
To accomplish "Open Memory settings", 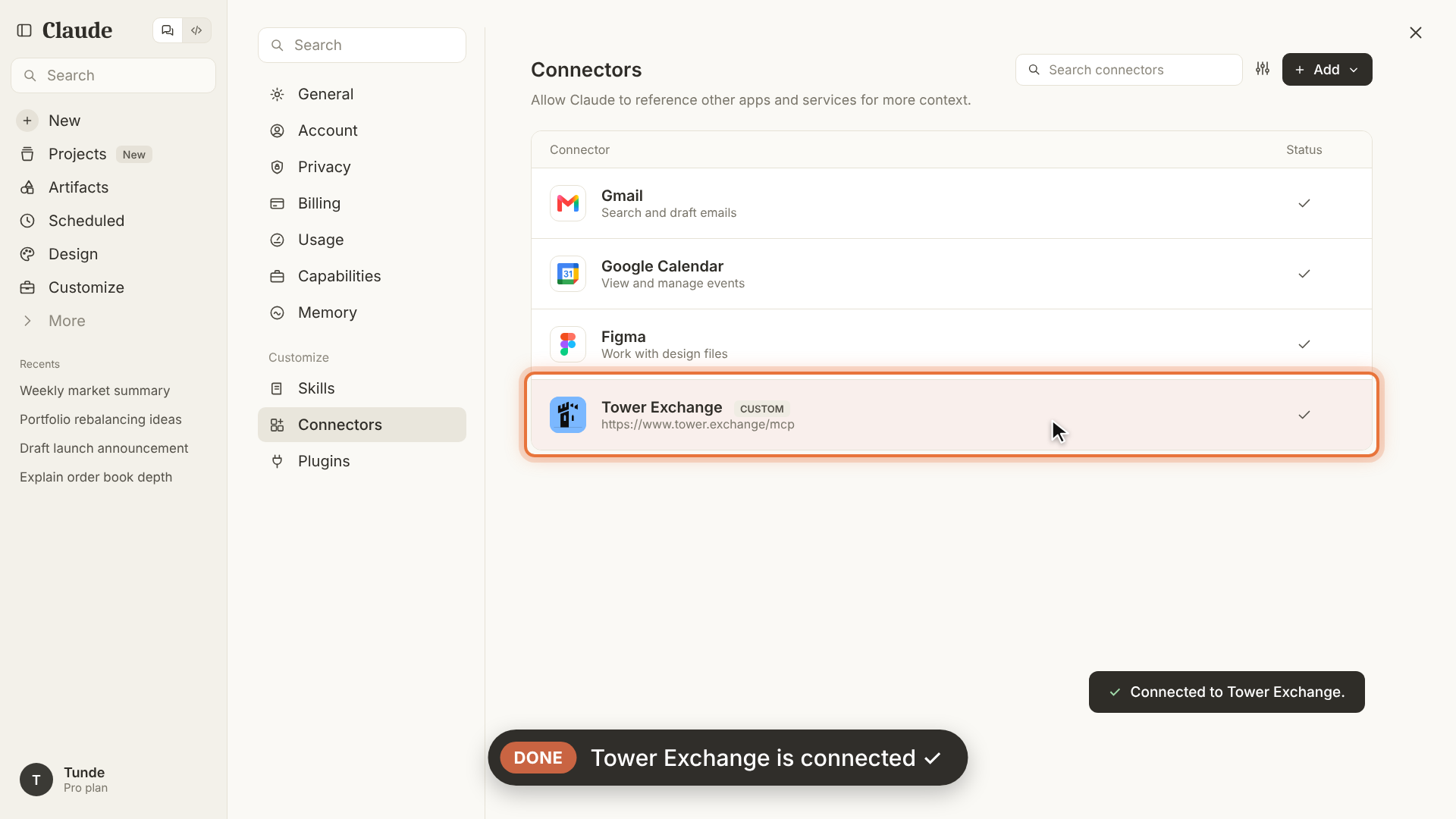I will coord(362,312).
